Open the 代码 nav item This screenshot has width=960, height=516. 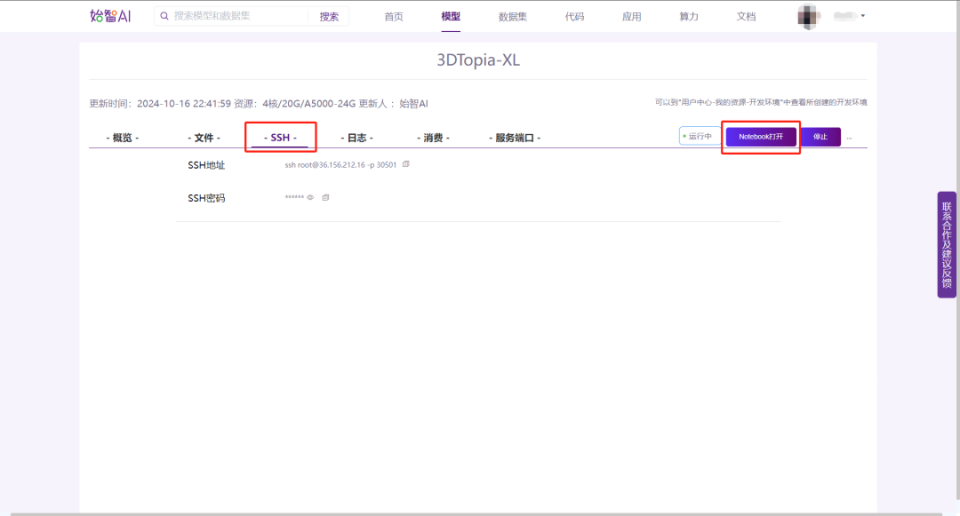574,17
